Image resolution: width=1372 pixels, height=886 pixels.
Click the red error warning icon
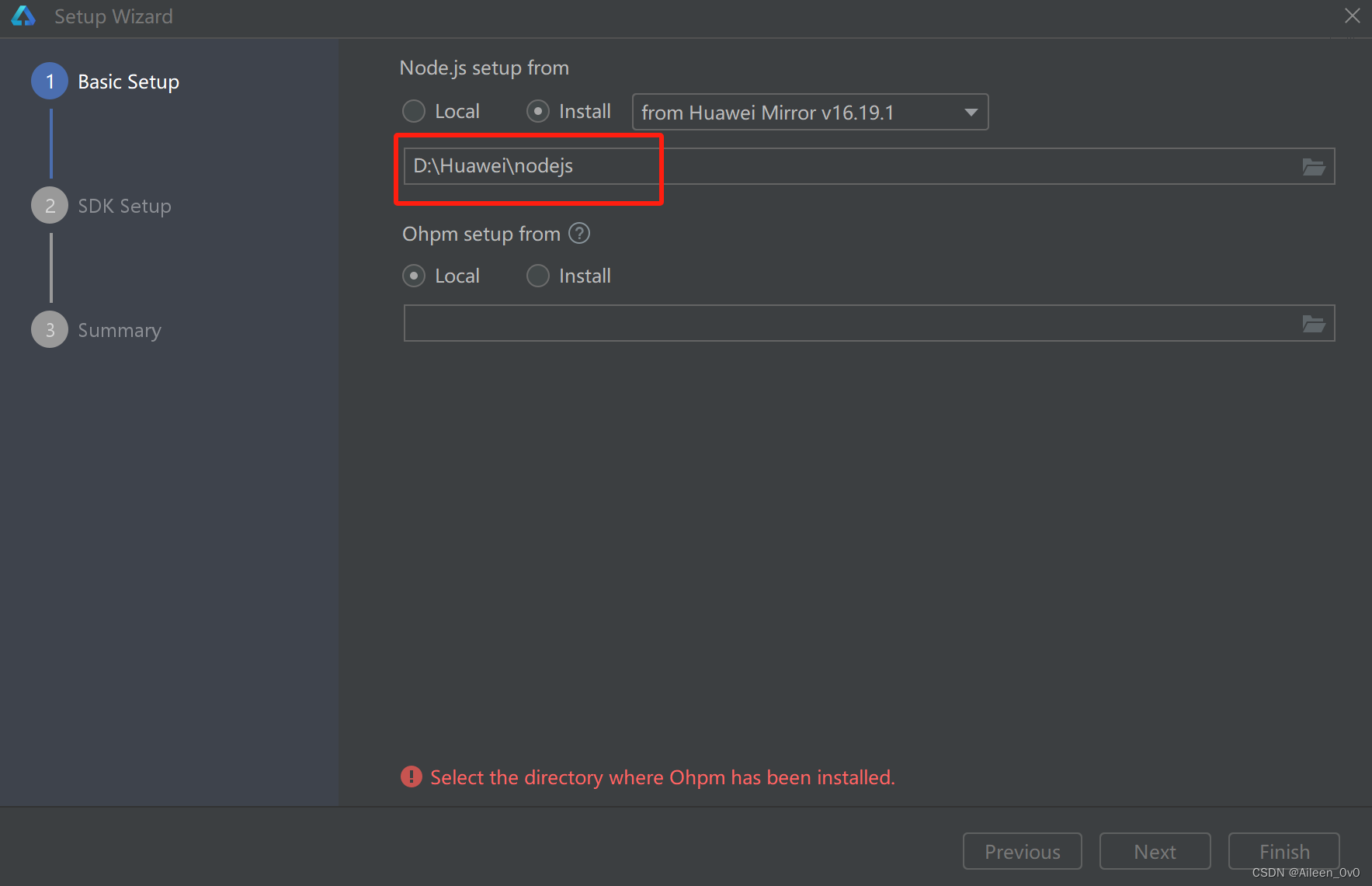click(x=412, y=777)
